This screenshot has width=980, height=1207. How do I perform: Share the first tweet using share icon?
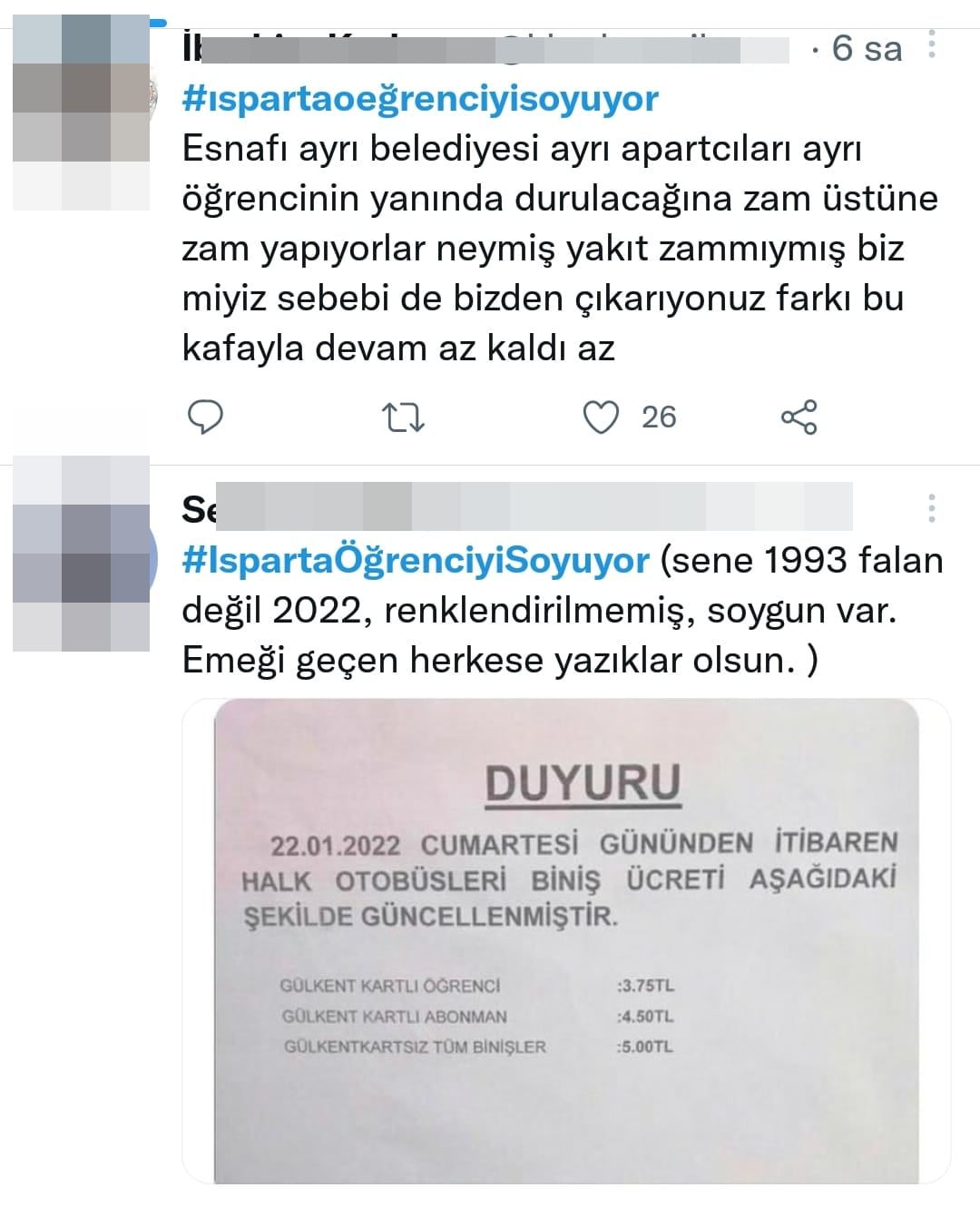point(799,417)
